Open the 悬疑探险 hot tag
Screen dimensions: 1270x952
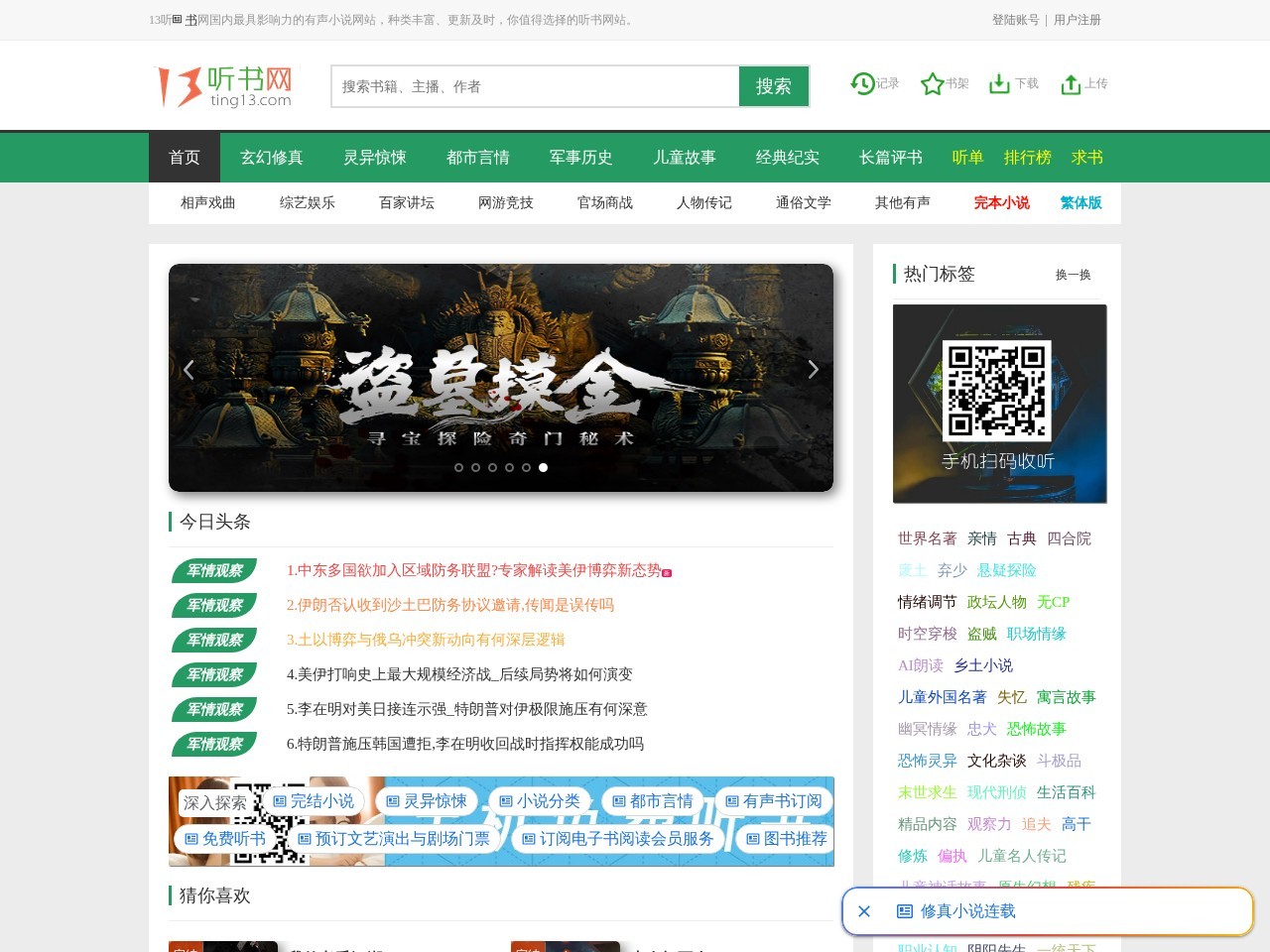[x=1007, y=570]
